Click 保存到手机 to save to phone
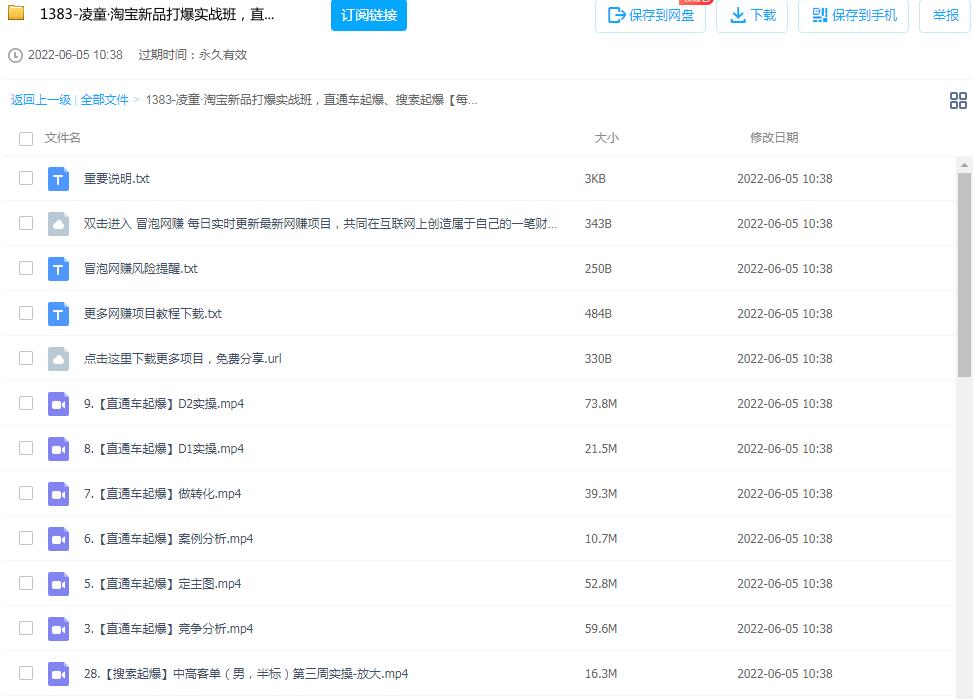 (x=853, y=16)
